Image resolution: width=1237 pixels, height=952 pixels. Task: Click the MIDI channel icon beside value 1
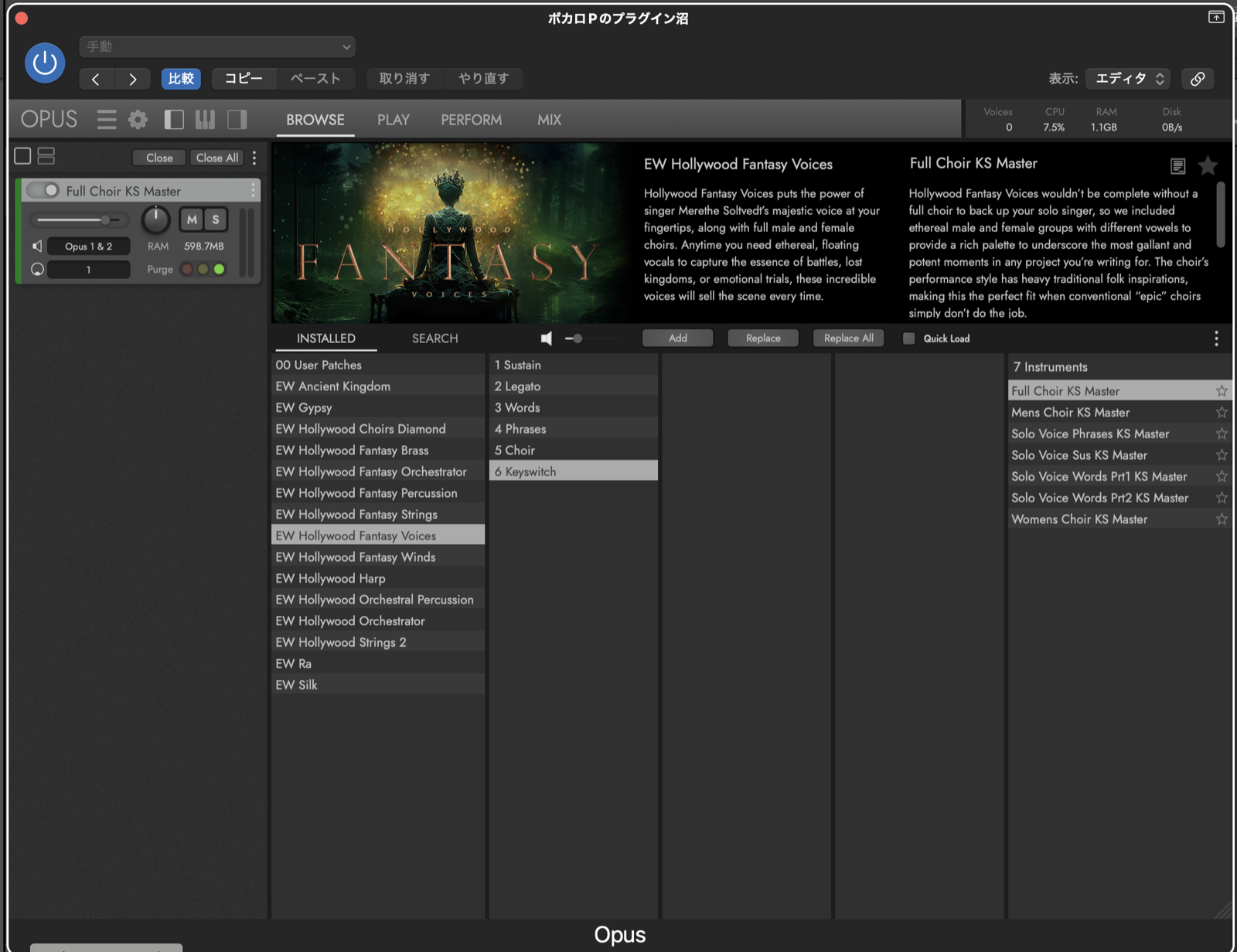coord(37,269)
